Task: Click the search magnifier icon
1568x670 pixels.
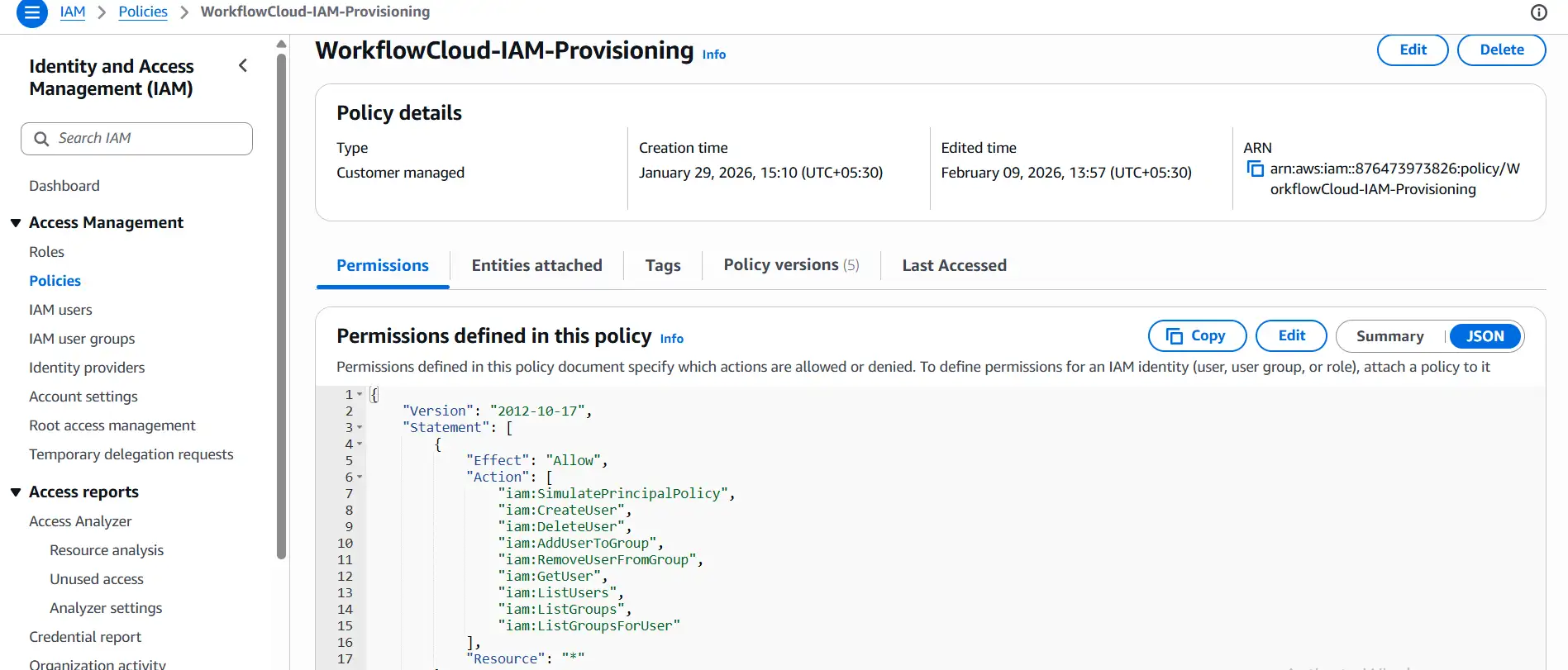Action: point(41,139)
